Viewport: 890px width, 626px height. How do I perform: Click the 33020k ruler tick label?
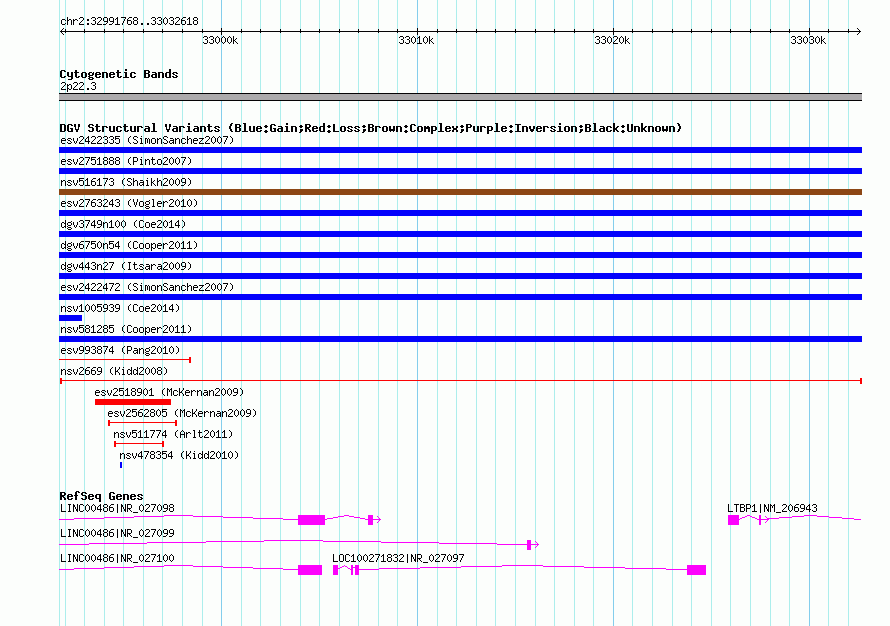[x=612, y=40]
